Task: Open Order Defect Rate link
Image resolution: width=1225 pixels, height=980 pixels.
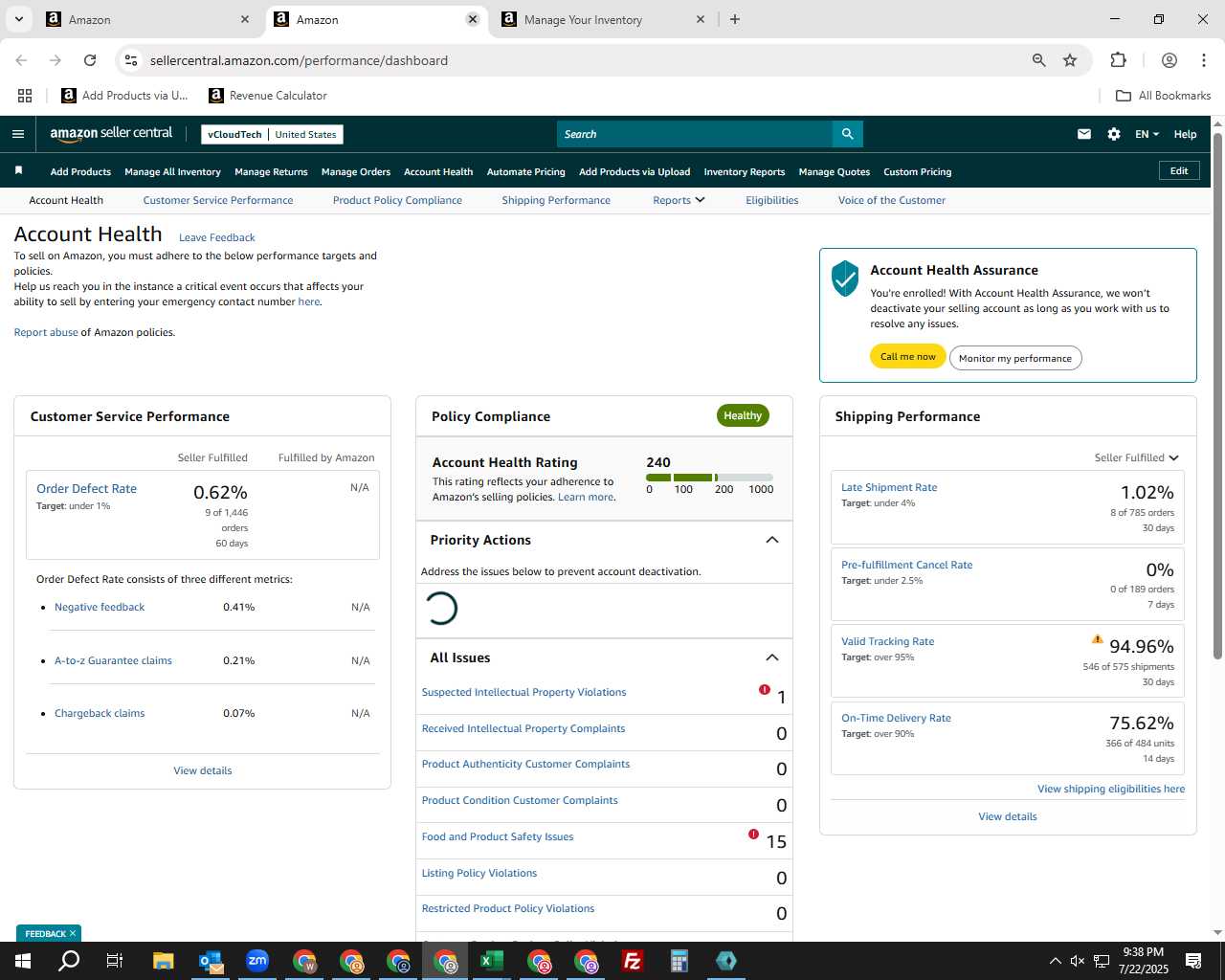Action: pyautogui.click(x=86, y=488)
